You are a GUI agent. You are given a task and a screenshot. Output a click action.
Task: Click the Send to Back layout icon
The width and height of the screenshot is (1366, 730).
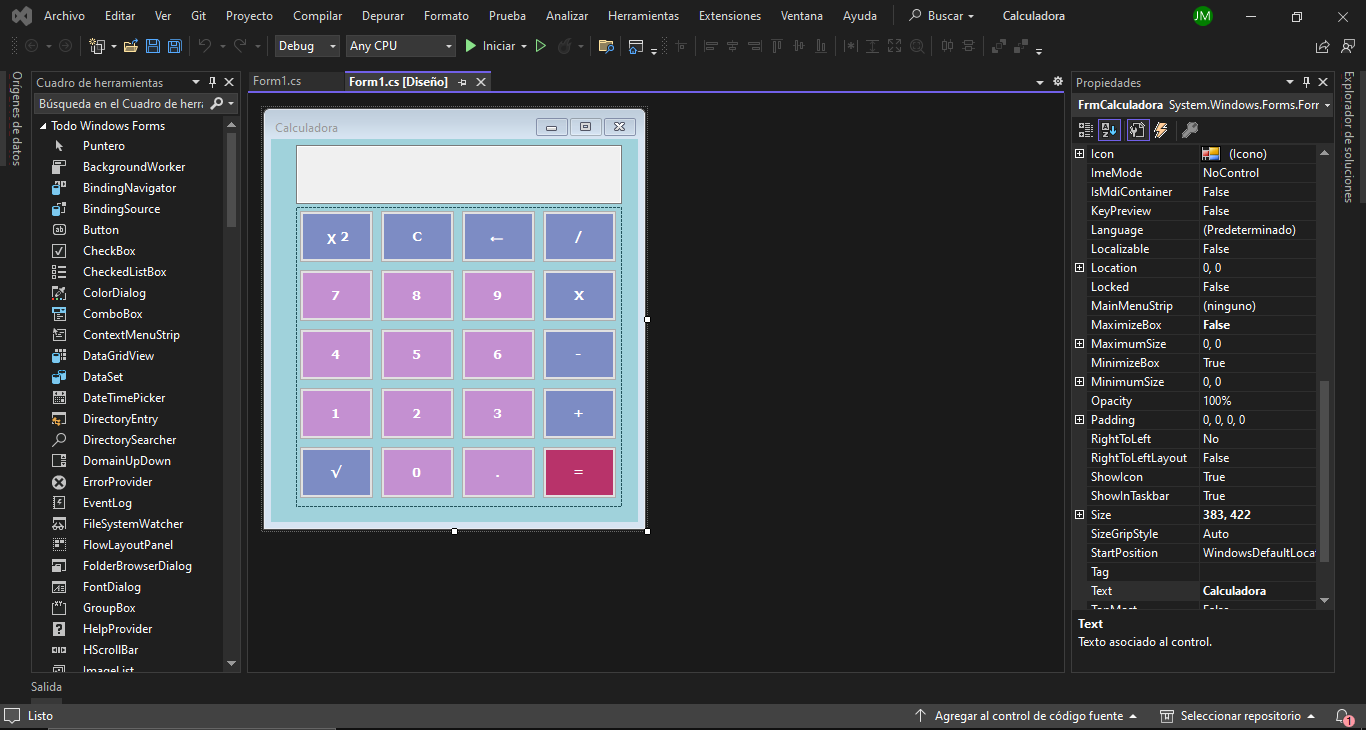(1021, 46)
